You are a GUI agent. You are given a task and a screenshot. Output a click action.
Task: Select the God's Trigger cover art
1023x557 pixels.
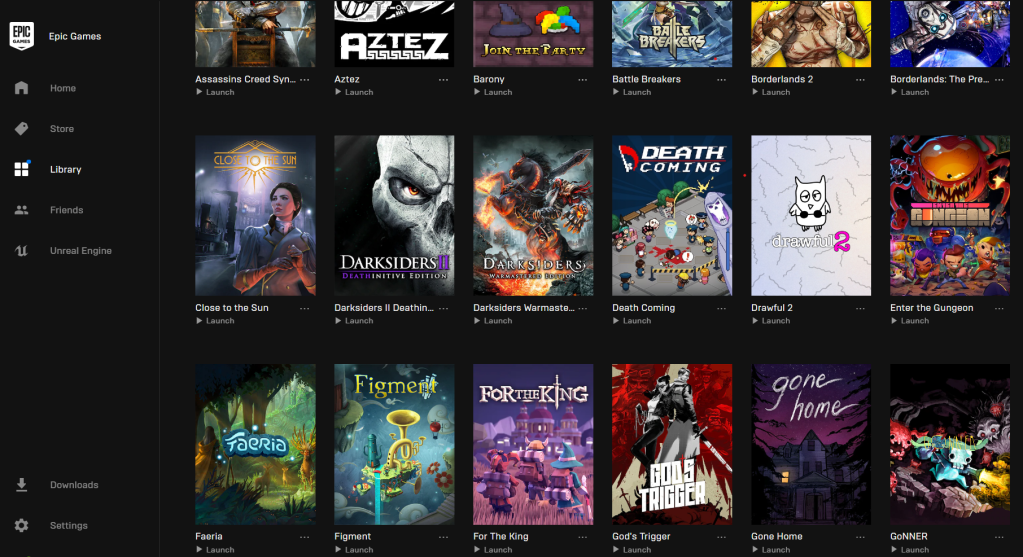click(672, 445)
